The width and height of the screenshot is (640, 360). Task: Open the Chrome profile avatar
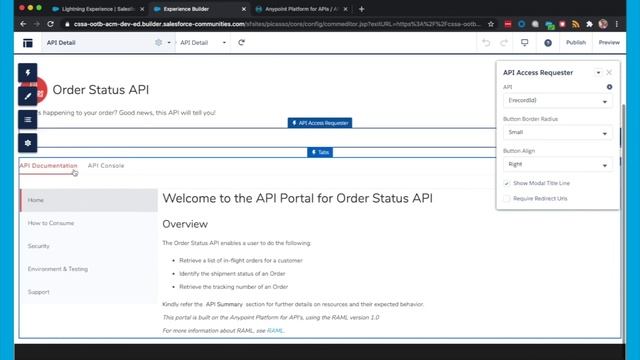tap(603, 24)
